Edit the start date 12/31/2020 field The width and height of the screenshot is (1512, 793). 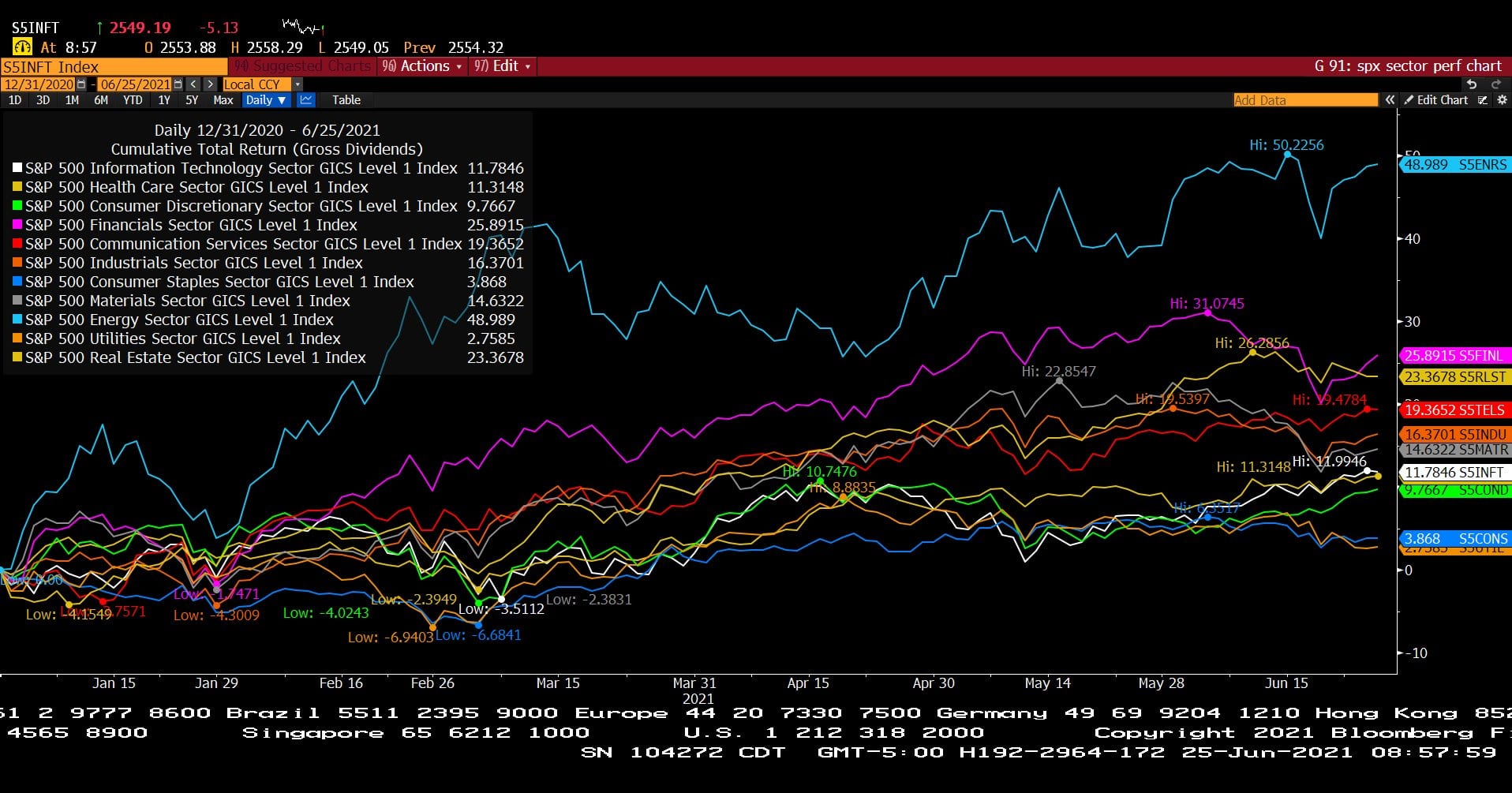(x=39, y=84)
